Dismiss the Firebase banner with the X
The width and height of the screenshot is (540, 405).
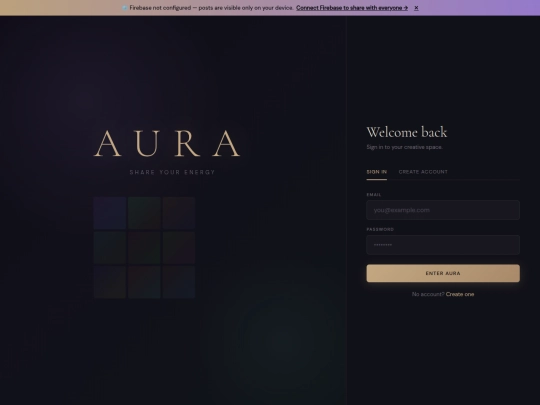click(416, 8)
